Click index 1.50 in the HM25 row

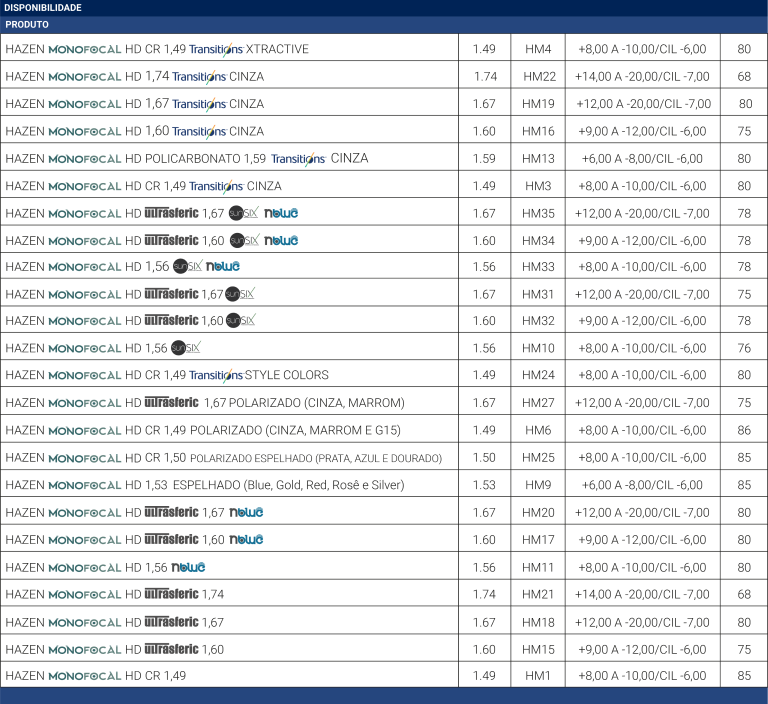tap(484, 458)
